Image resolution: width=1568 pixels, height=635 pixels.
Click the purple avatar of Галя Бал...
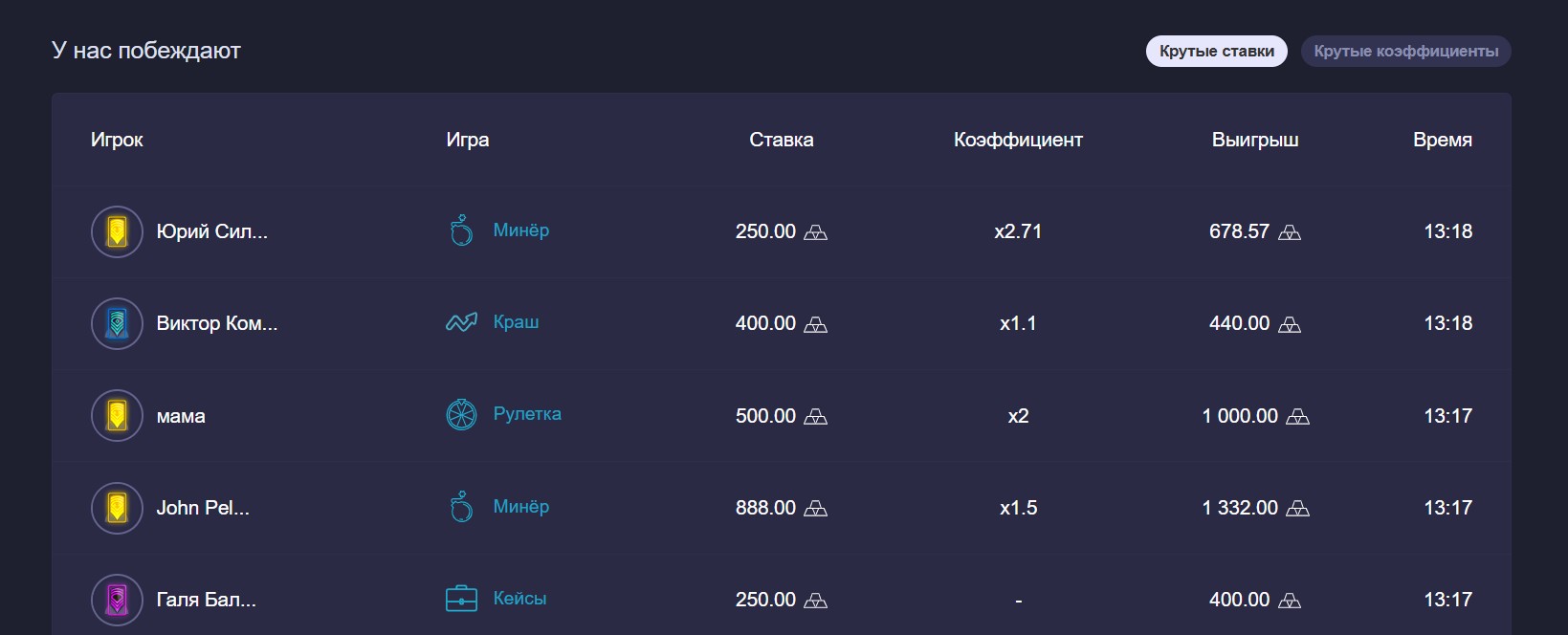117,600
